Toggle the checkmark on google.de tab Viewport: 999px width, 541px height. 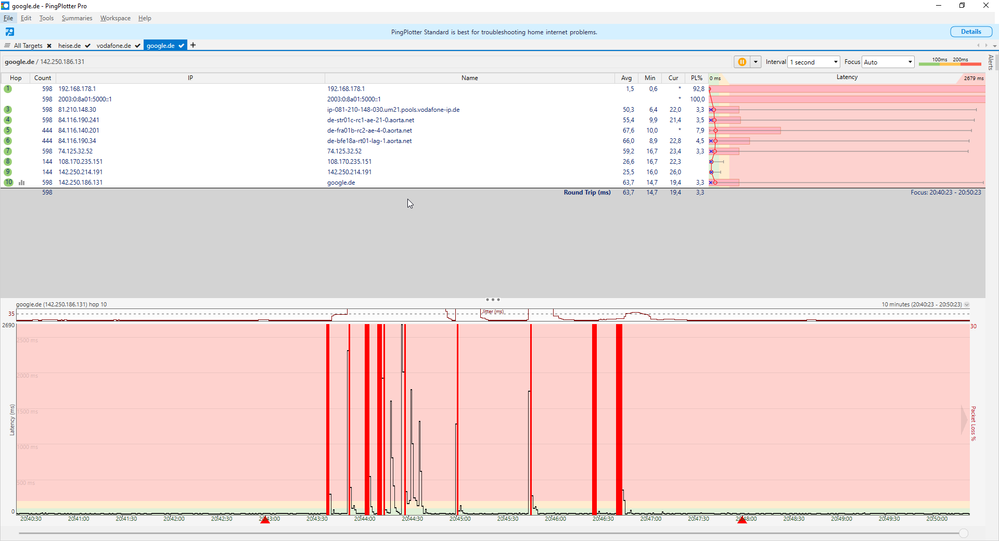coord(182,46)
